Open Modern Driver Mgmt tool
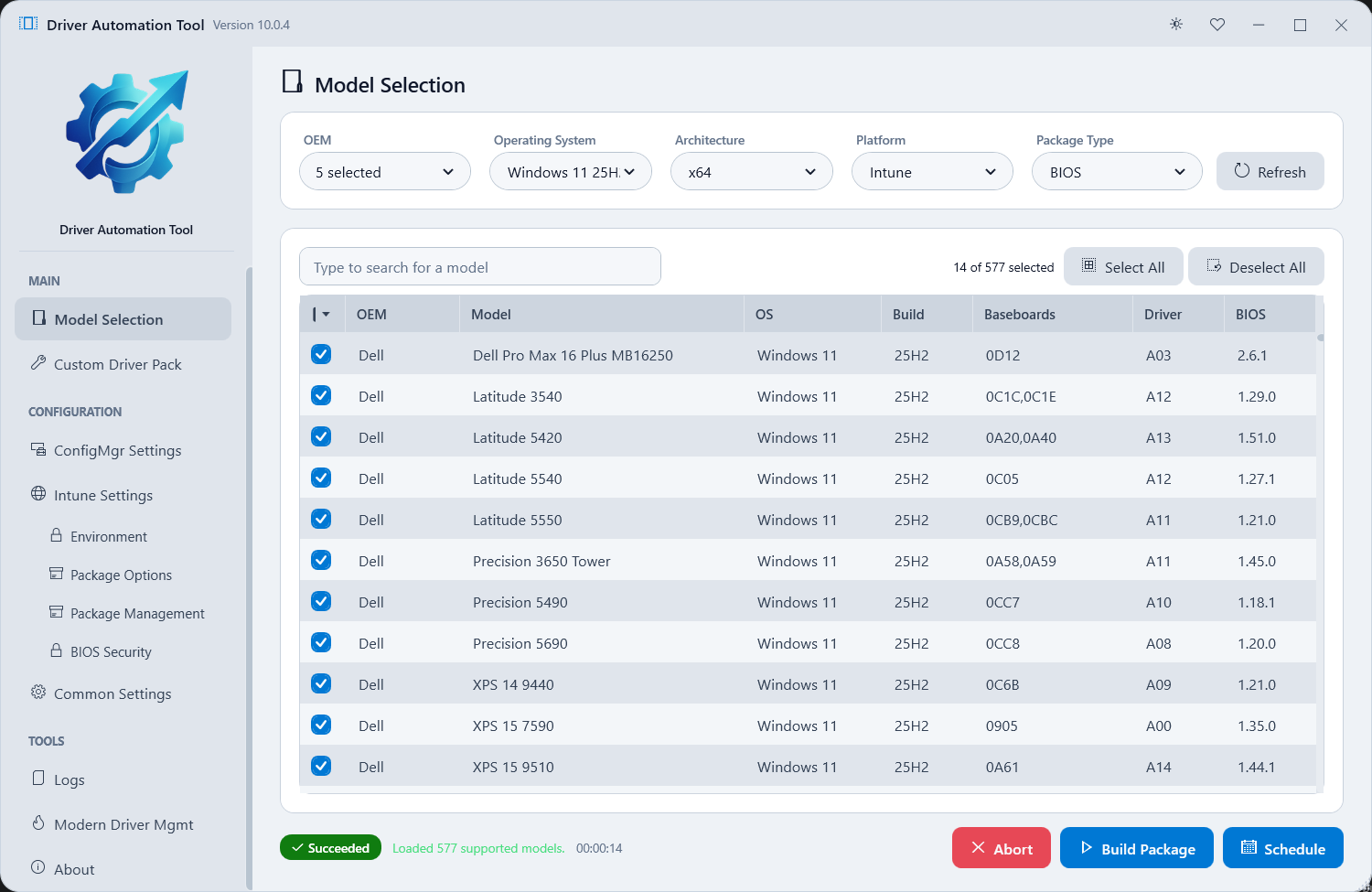This screenshot has height=892, width=1372. 123,824
